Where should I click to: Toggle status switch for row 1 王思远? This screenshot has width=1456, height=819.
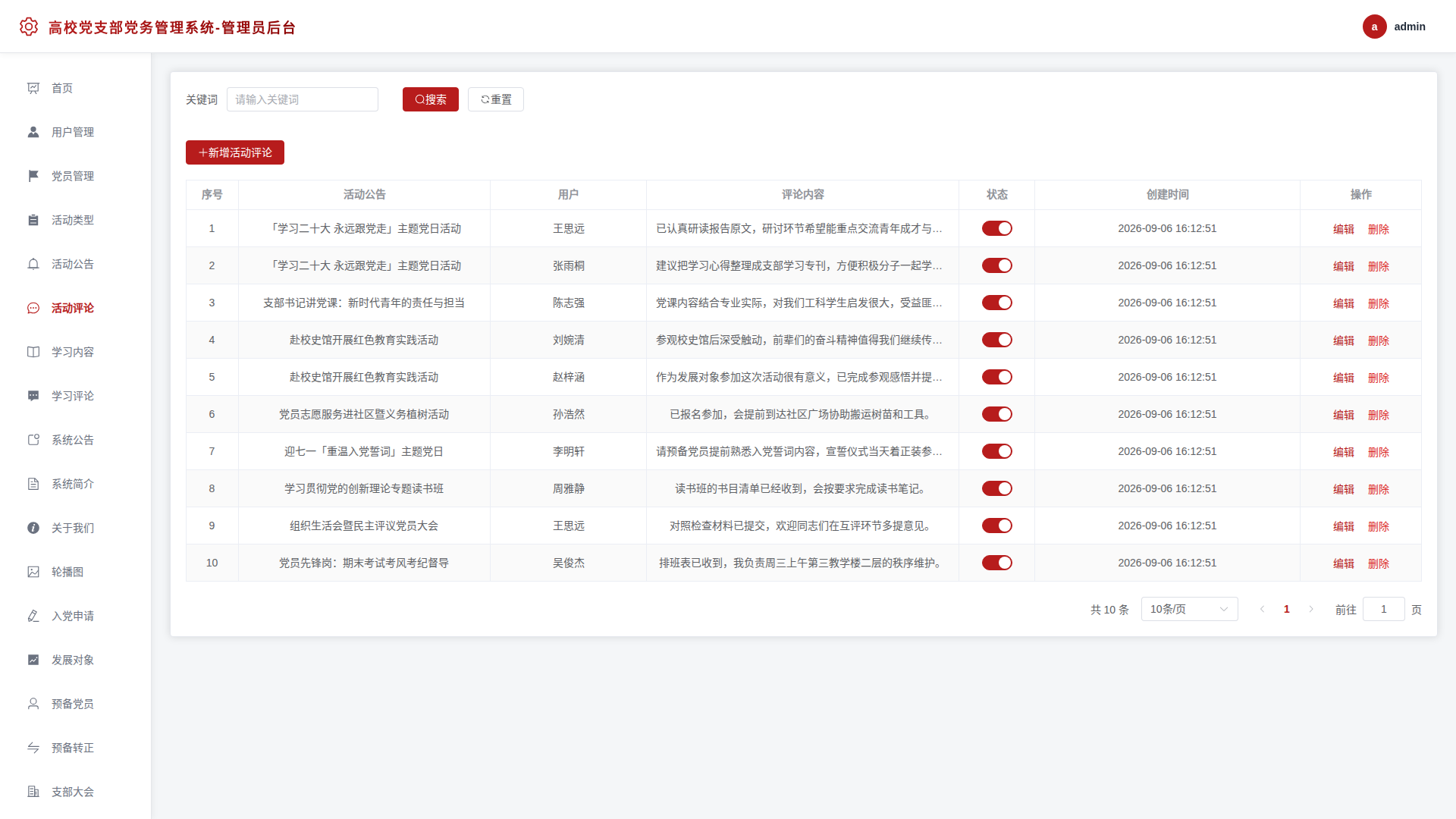tap(997, 228)
